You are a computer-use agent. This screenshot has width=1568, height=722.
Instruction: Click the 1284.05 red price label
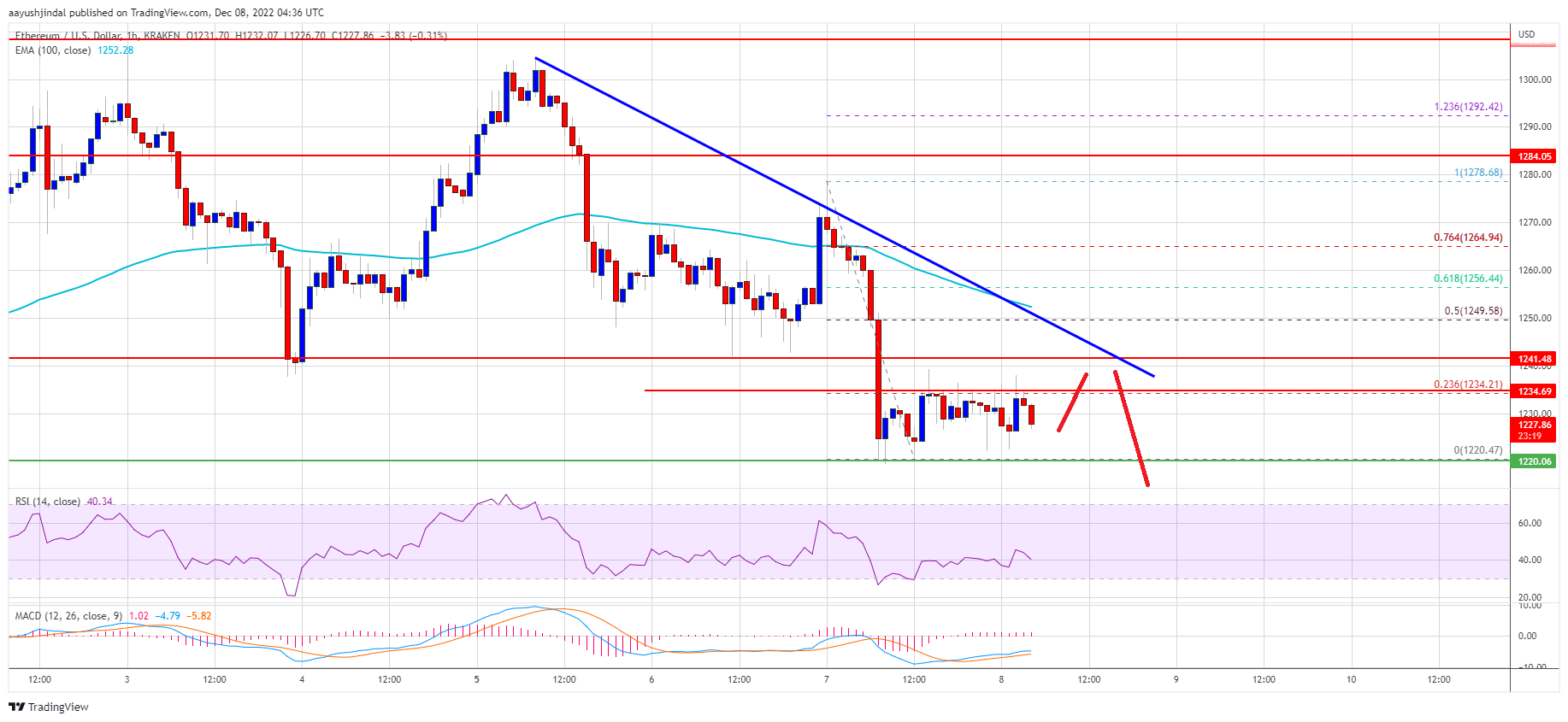[x=1535, y=156]
